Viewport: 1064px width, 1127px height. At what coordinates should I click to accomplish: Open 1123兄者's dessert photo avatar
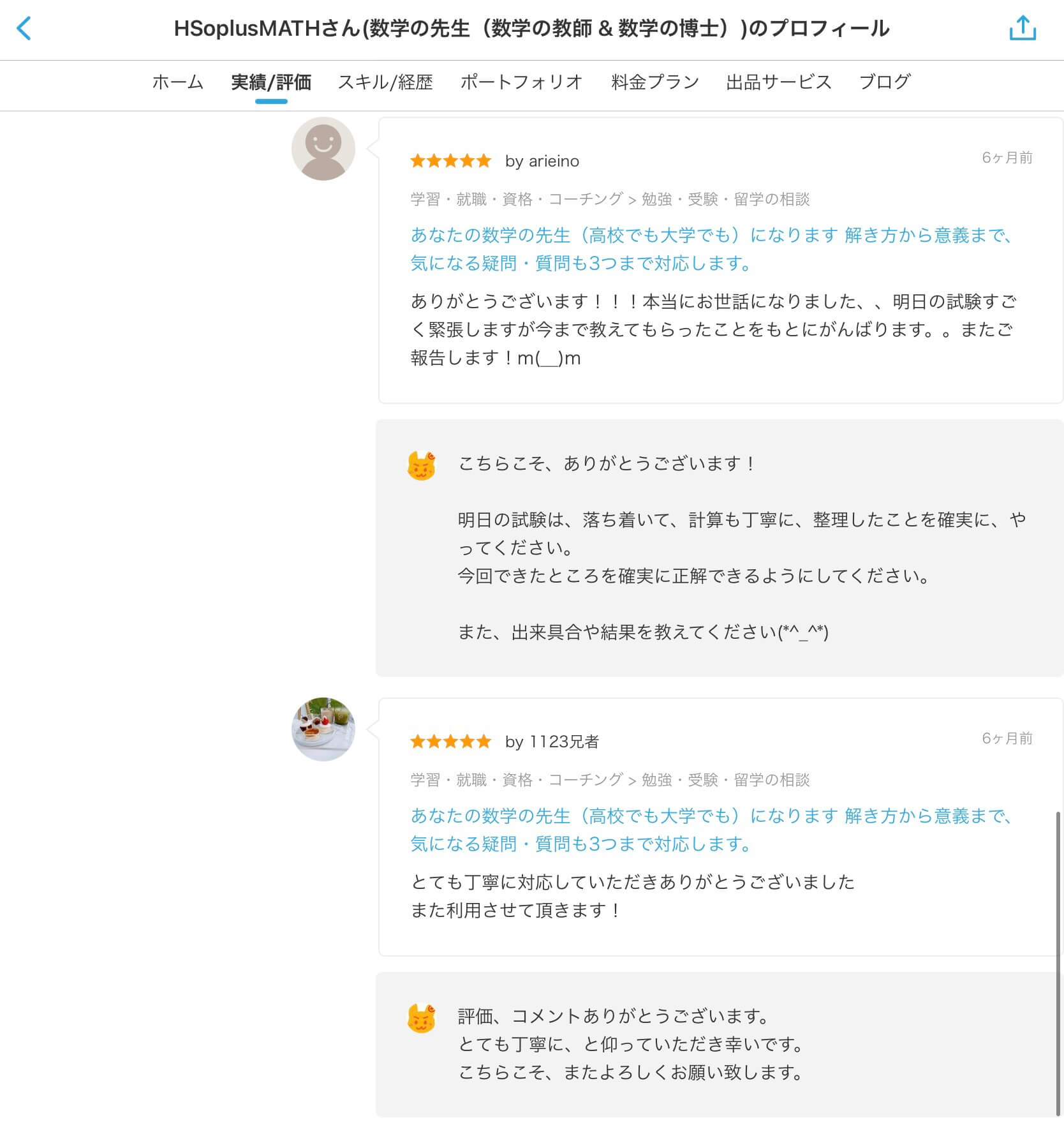point(323,729)
